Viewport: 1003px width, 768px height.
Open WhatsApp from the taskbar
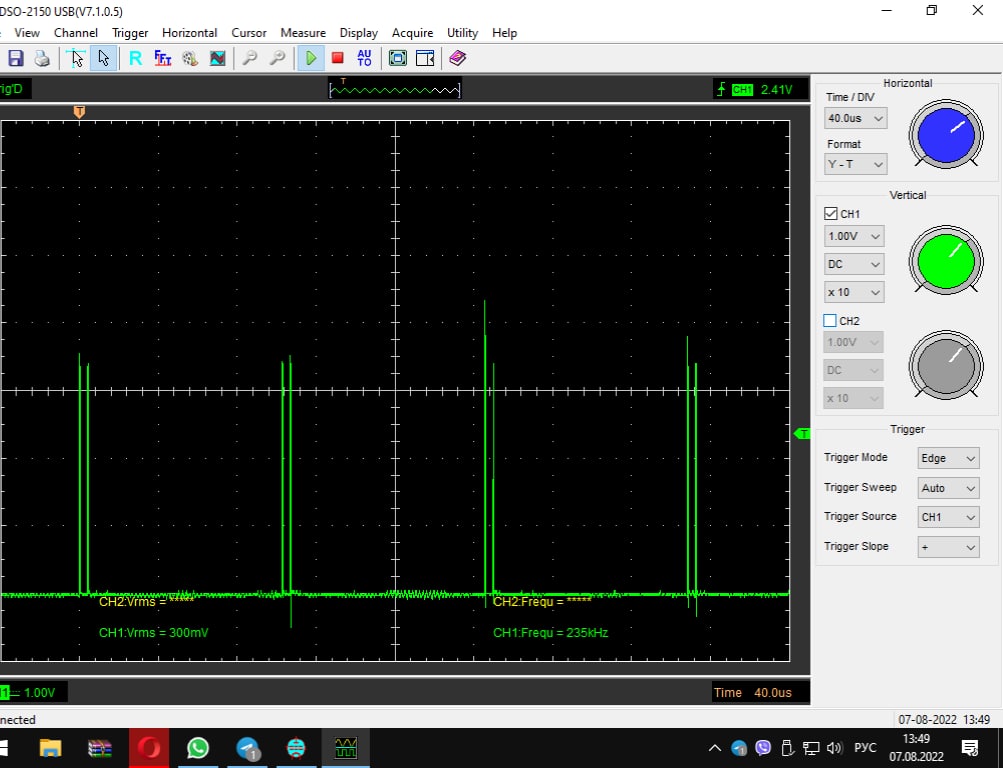(x=198, y=747)
